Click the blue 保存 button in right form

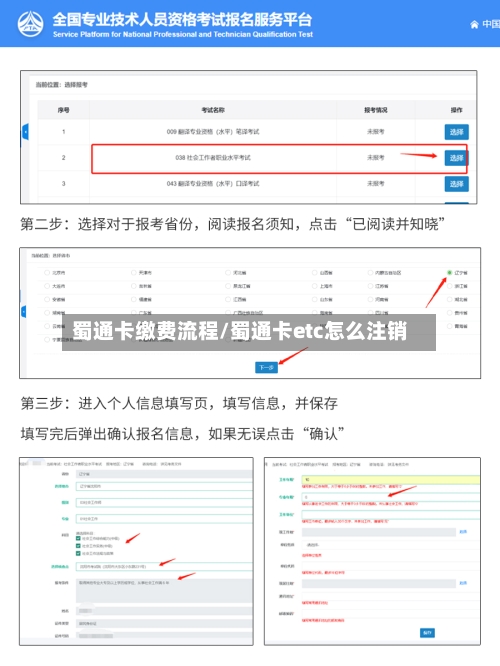pos(427,633)
